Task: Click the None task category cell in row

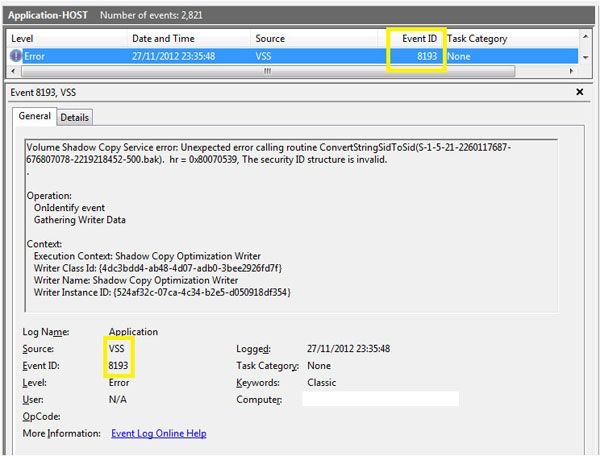Action: (459, 56)
